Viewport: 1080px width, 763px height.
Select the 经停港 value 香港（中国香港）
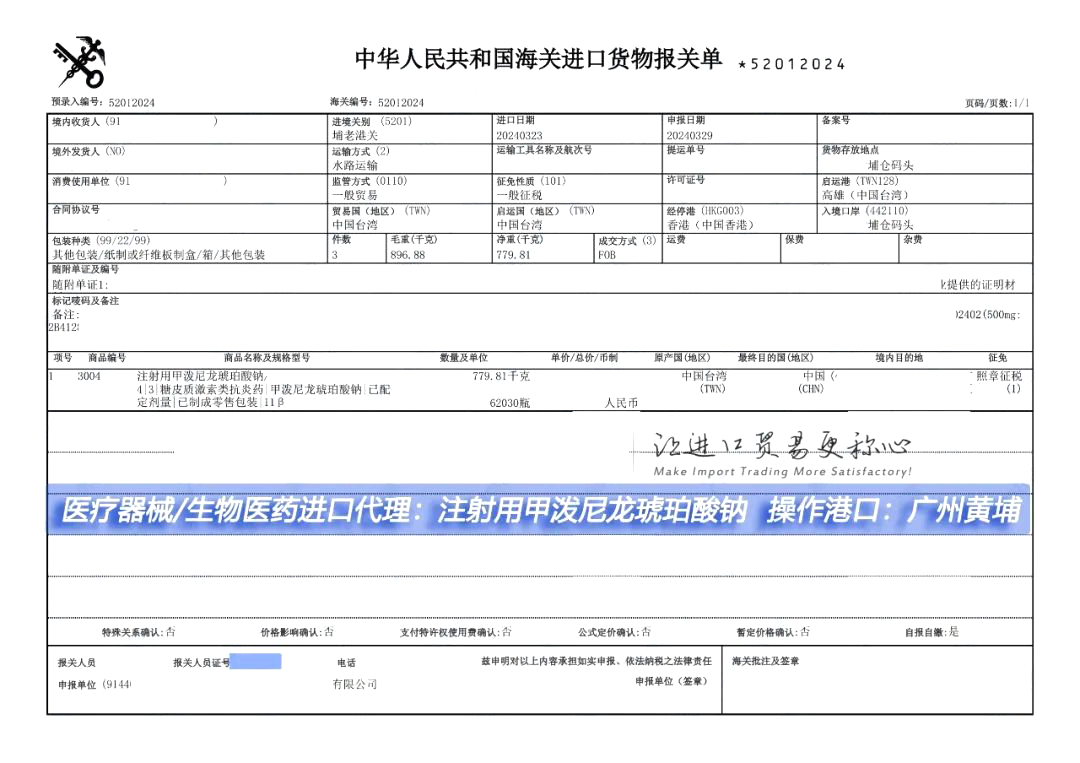click(709, 225)
